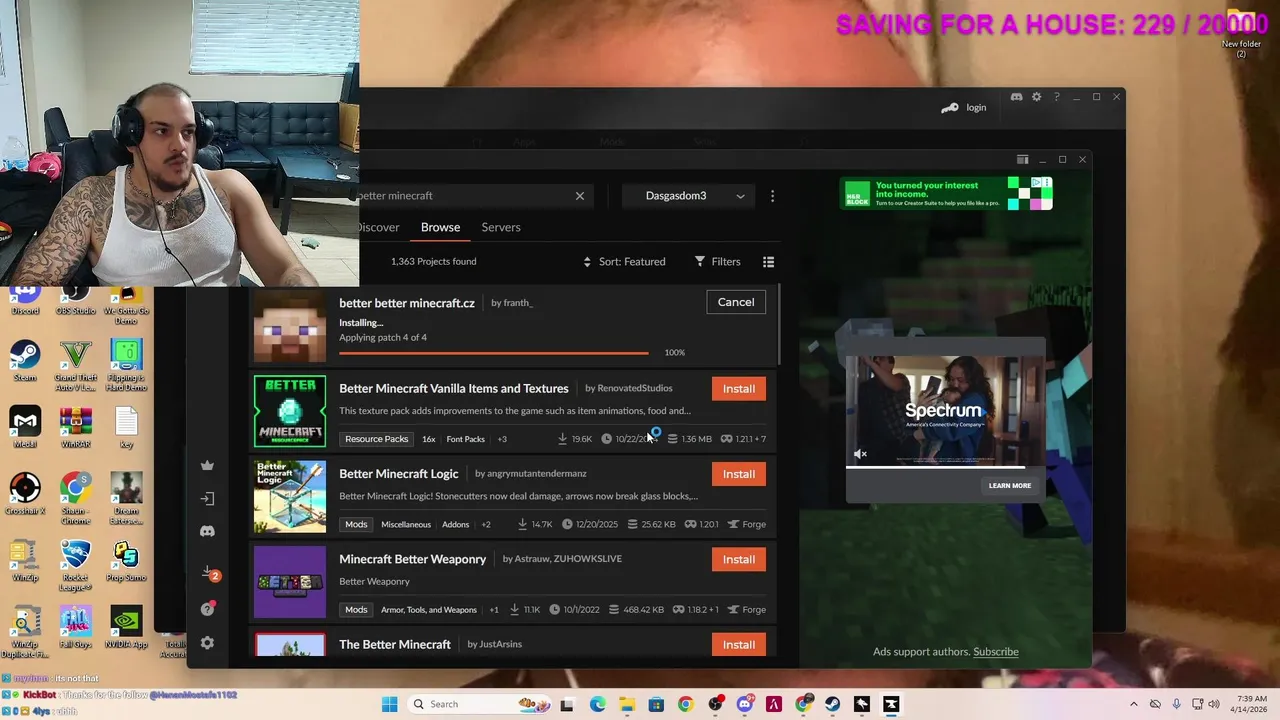Select the NVIDIA App desktop icon

click(x=126, y=628)
